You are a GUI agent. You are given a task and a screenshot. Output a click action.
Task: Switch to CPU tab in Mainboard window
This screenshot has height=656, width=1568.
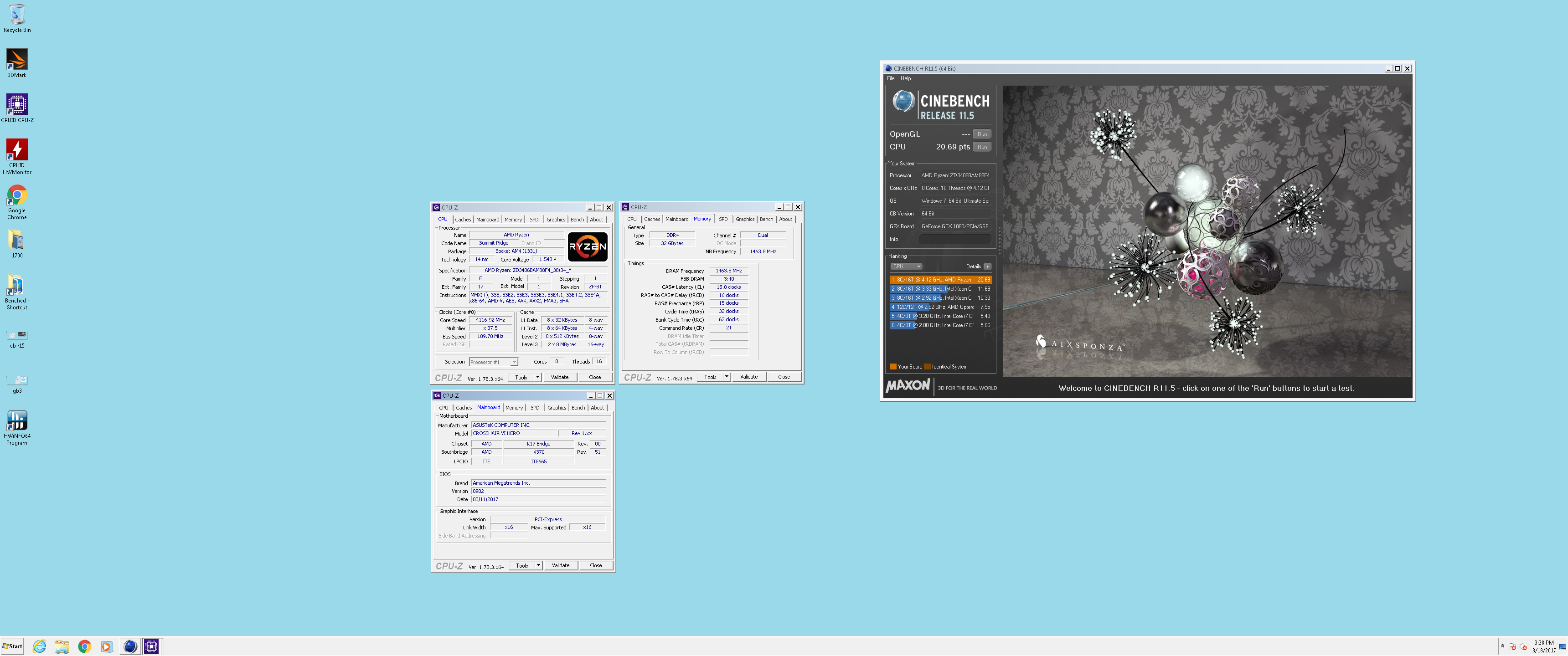coord(444,408)
